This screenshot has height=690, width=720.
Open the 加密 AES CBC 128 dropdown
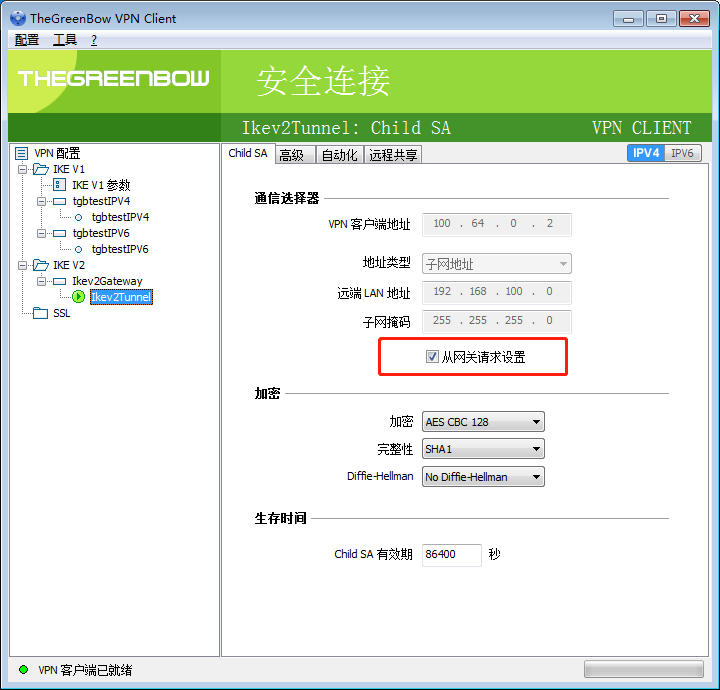[483, 422]
